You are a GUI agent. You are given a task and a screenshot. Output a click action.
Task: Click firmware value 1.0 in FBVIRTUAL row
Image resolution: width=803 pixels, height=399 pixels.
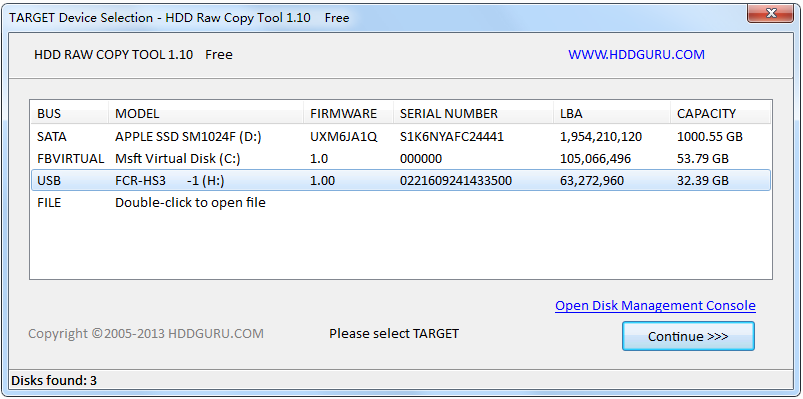319,159
